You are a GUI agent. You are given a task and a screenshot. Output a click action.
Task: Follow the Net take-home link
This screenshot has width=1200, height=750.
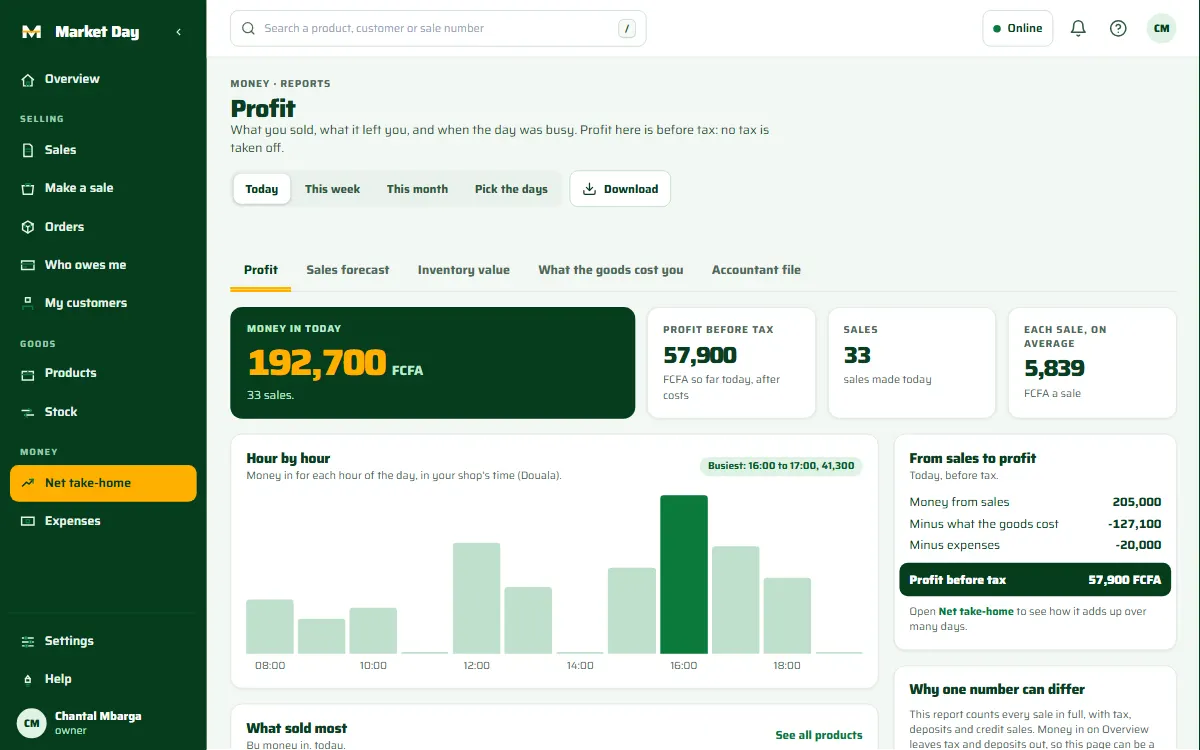976,611
